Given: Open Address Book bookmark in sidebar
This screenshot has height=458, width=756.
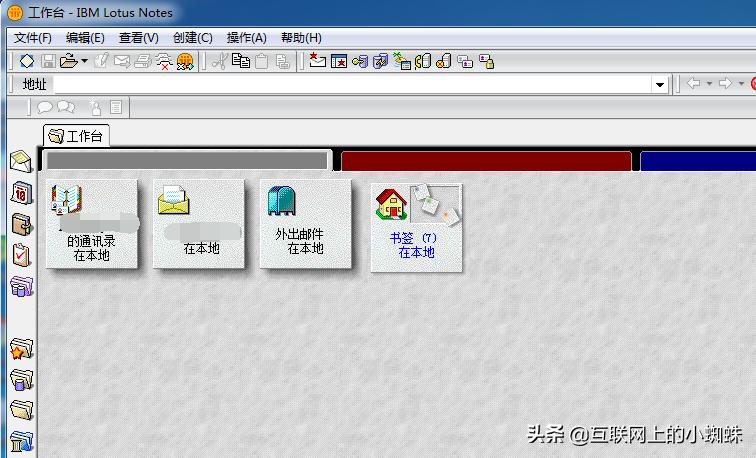Looking at the screenshot, I should [21, 224].
